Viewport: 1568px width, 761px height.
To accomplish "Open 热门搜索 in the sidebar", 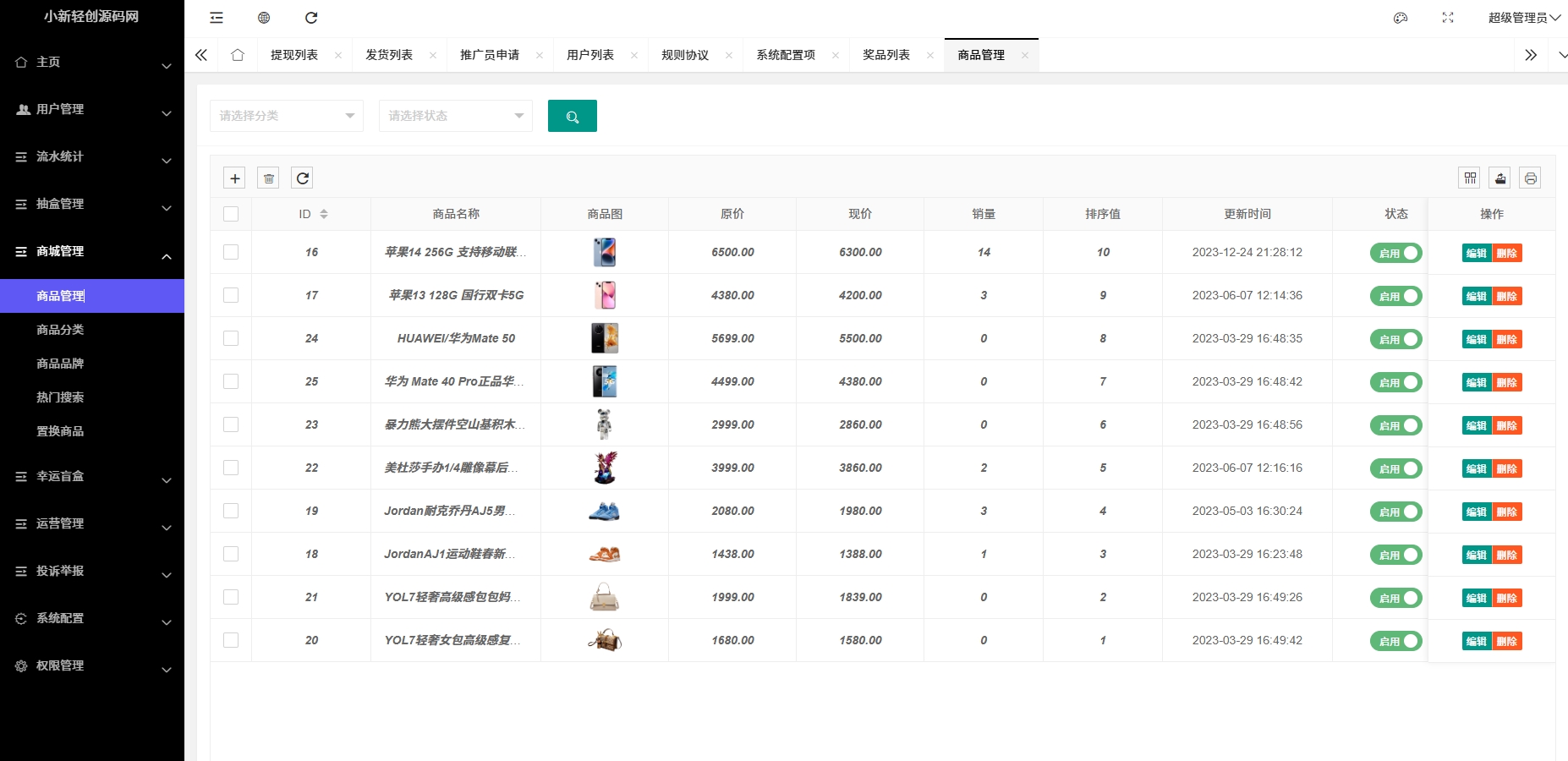I will [60, 397].
